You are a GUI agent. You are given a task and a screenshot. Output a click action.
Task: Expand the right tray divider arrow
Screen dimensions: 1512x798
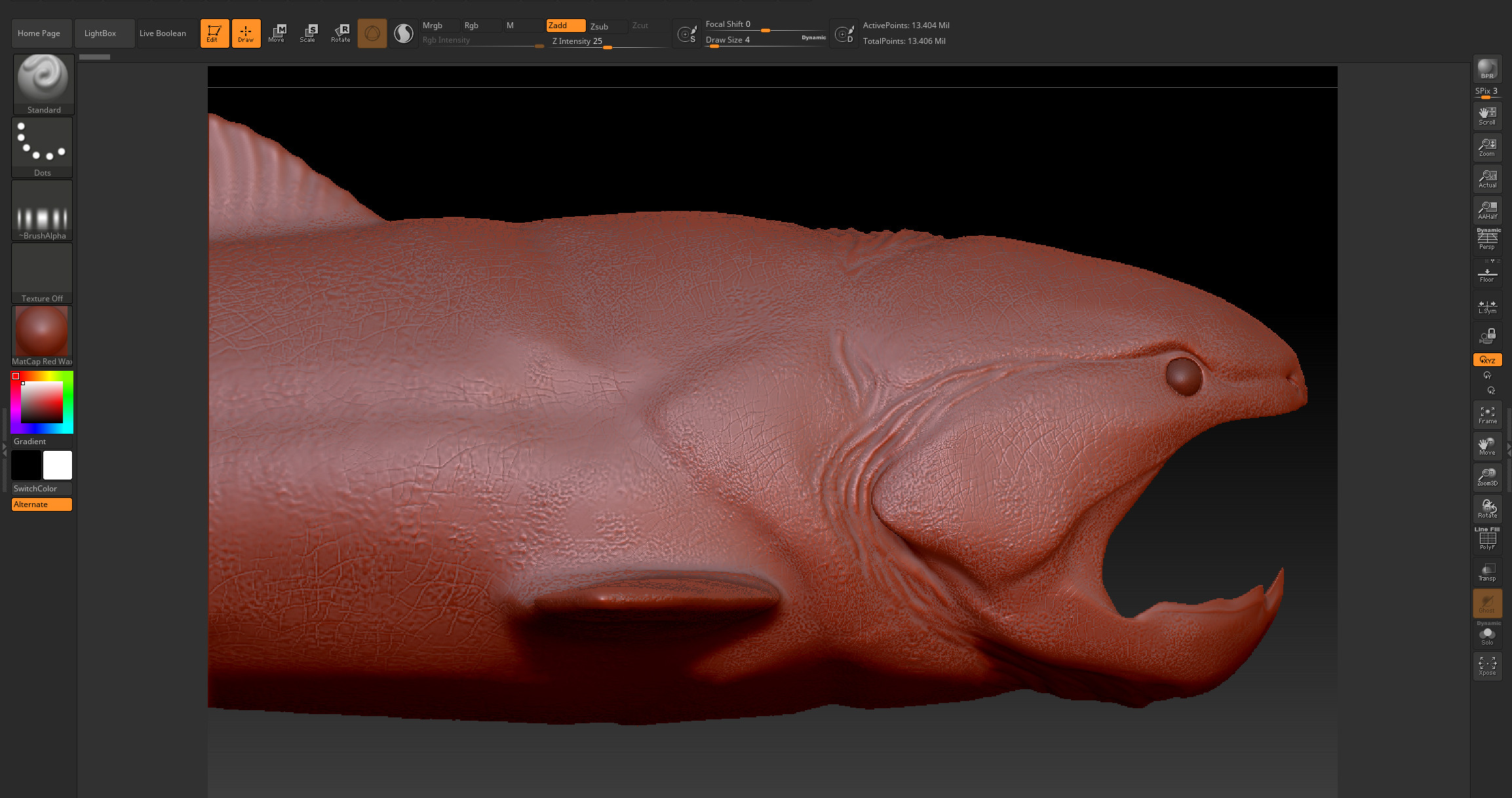pyautogui.click(x=1509, y=449)
